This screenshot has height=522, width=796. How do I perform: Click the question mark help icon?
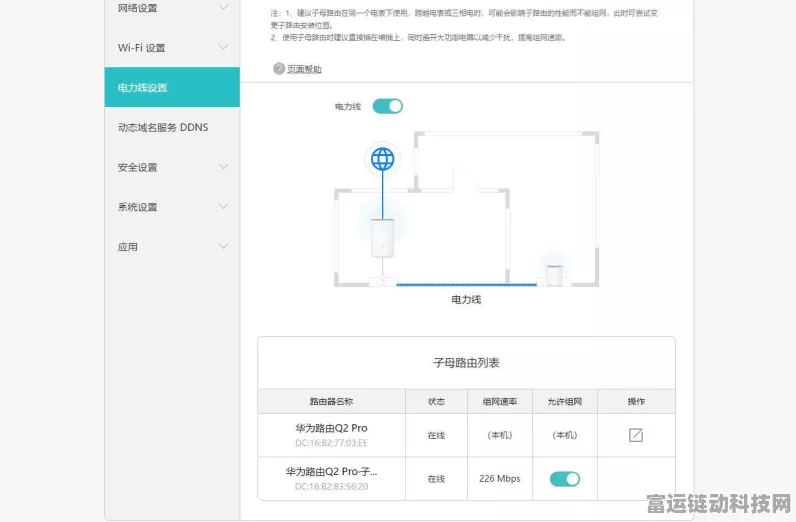(x=279, y=69)
